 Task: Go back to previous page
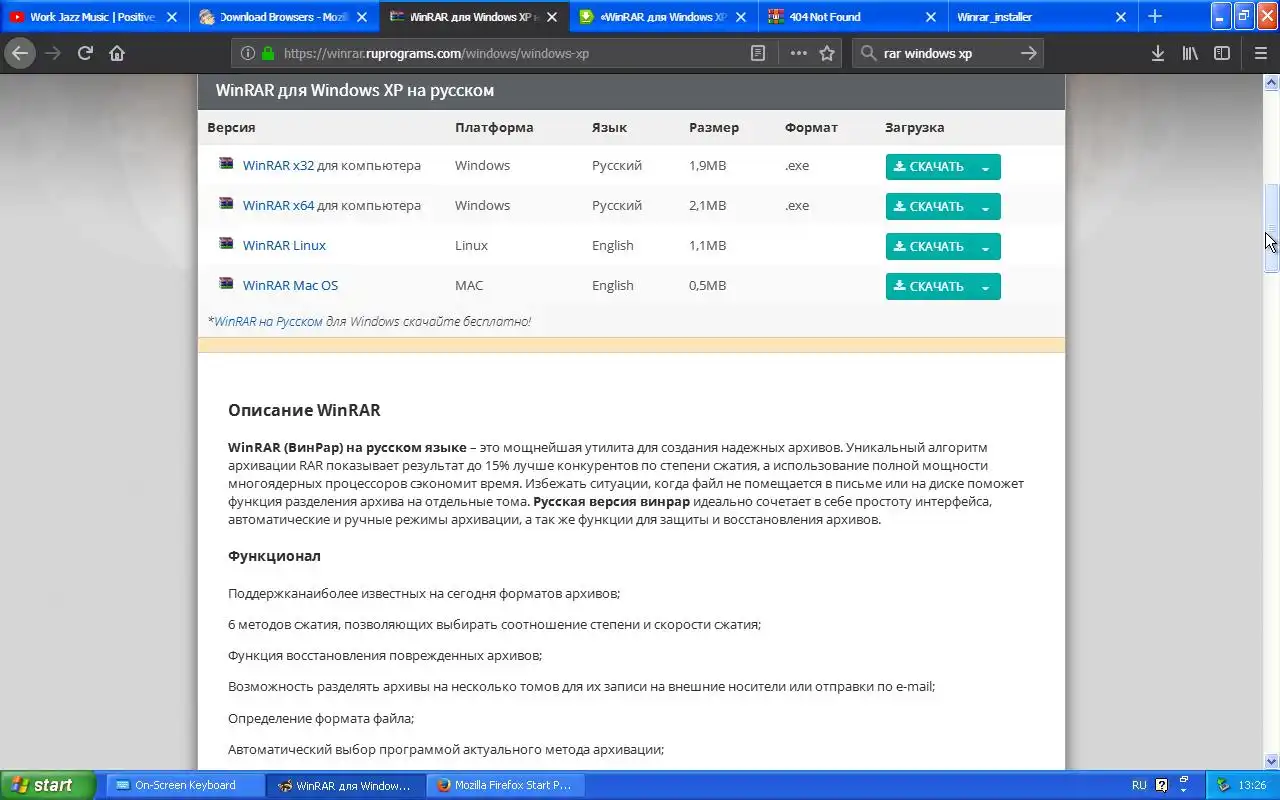20,53
